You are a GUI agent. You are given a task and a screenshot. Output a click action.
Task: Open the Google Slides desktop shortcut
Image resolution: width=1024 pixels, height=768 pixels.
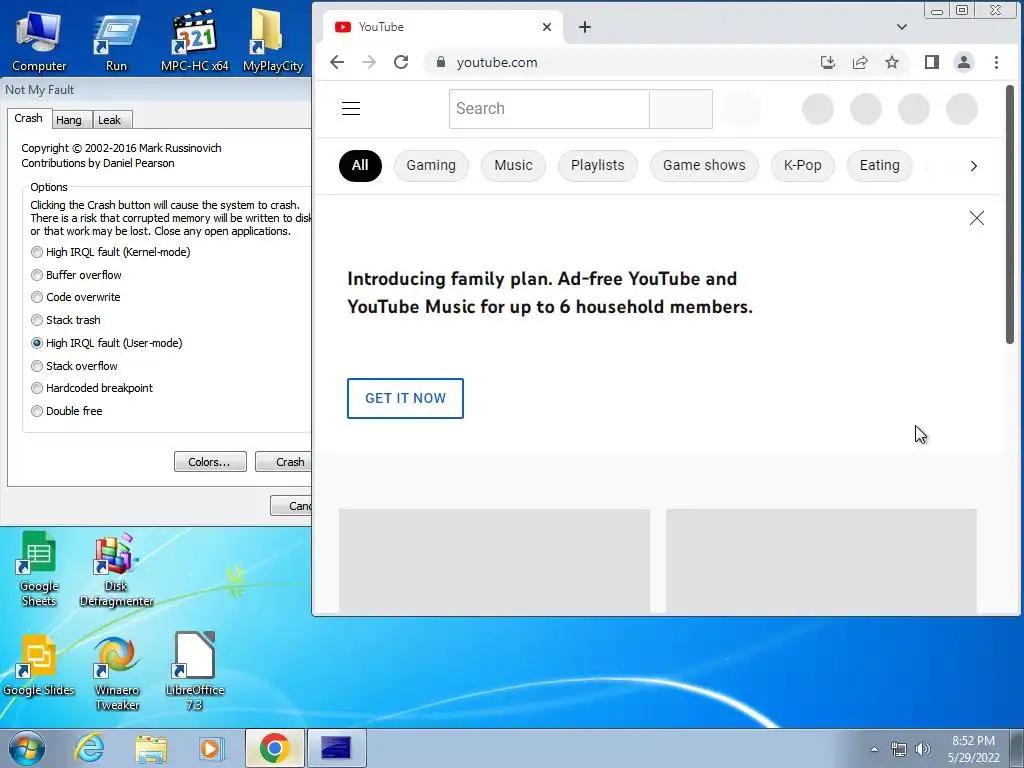(39, 666)
